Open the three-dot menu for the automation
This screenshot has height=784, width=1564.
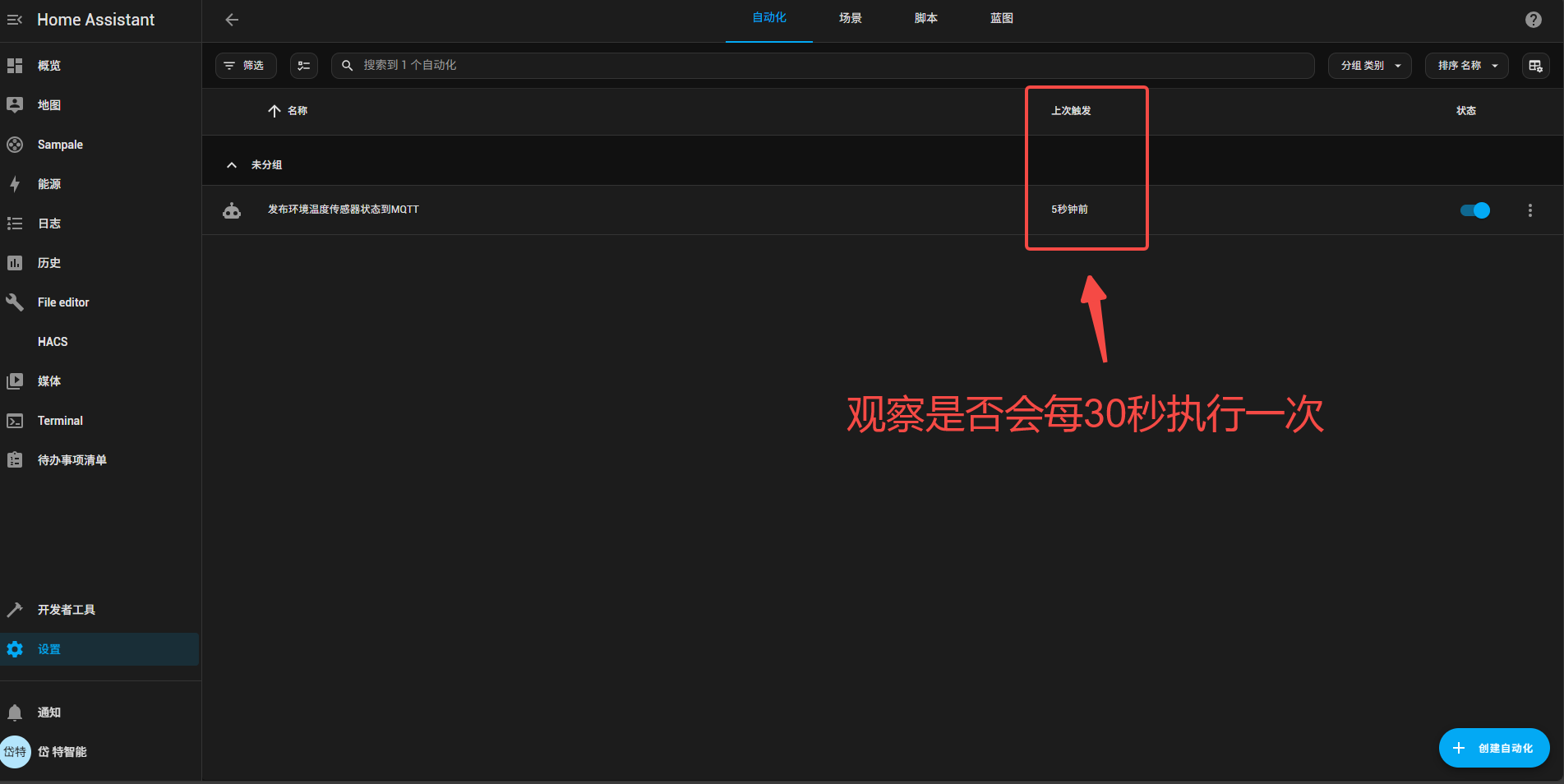pos(1529,210)
